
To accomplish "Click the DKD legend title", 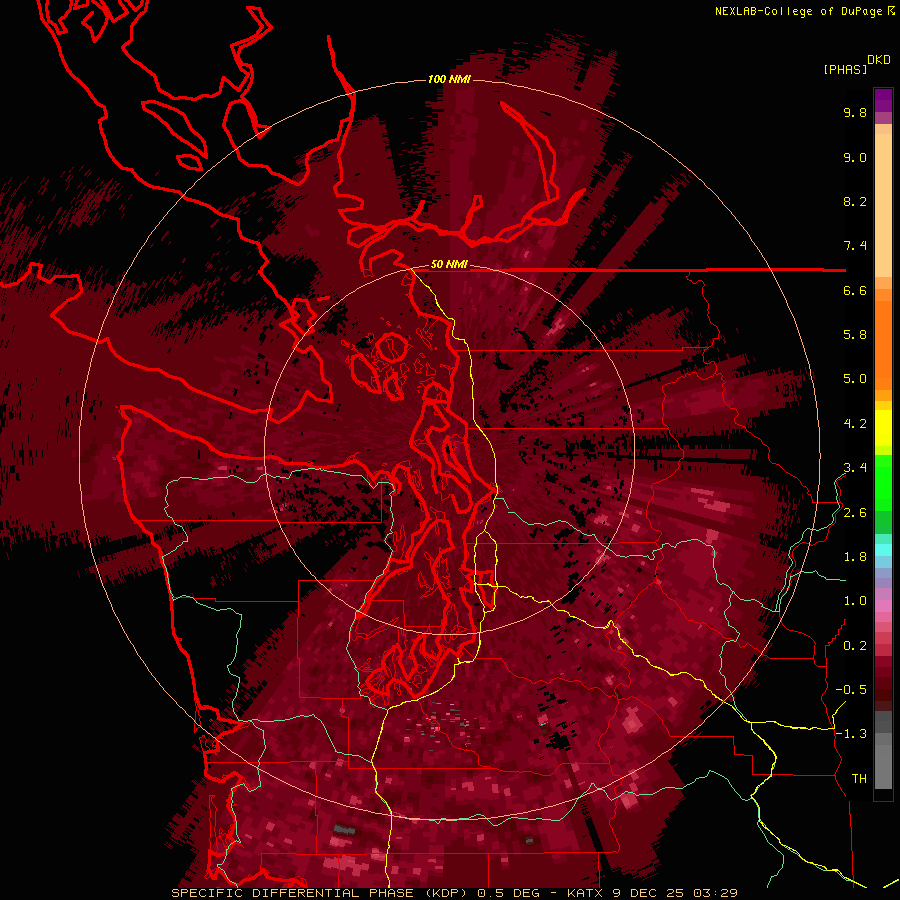I will coord(879,60).
